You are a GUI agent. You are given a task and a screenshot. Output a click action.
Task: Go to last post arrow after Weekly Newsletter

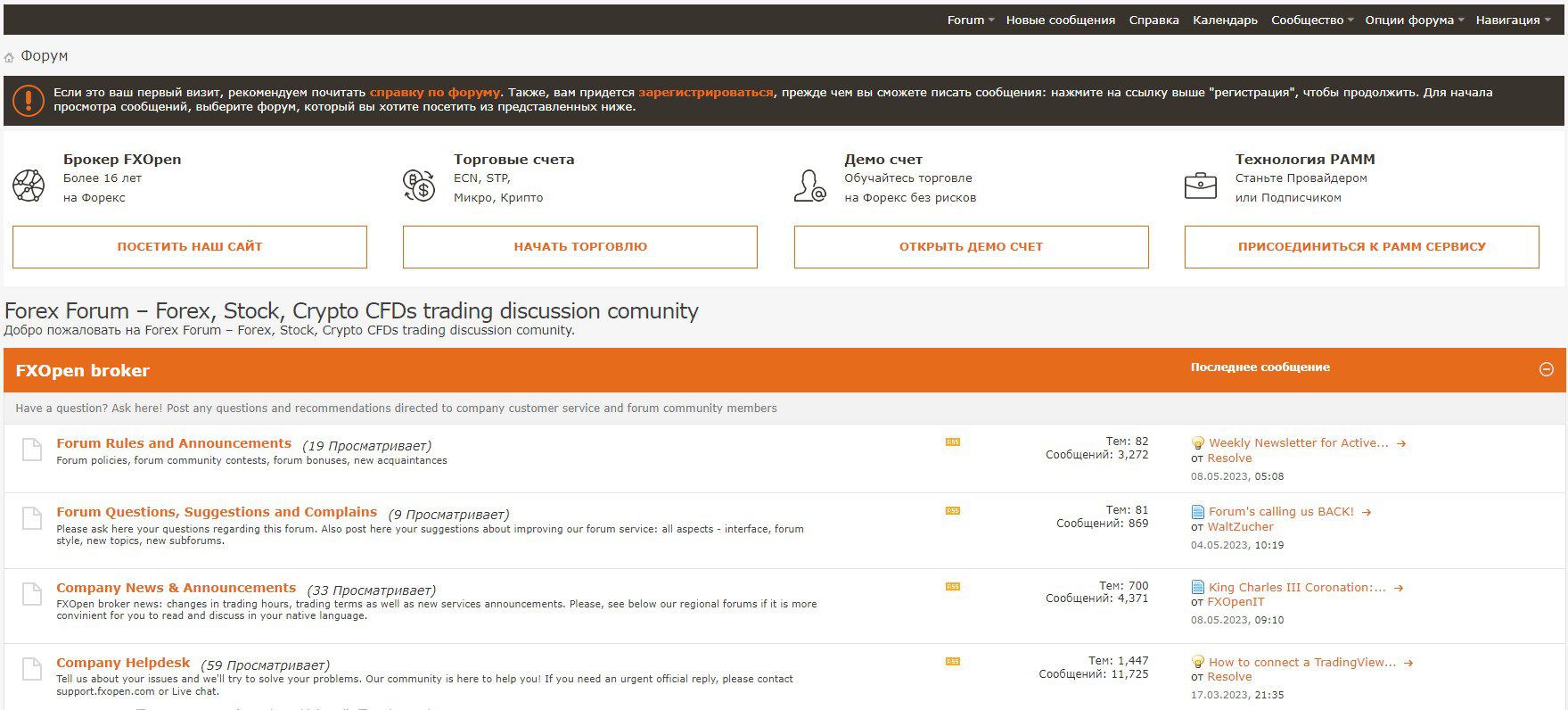(x=1401, y=443)
